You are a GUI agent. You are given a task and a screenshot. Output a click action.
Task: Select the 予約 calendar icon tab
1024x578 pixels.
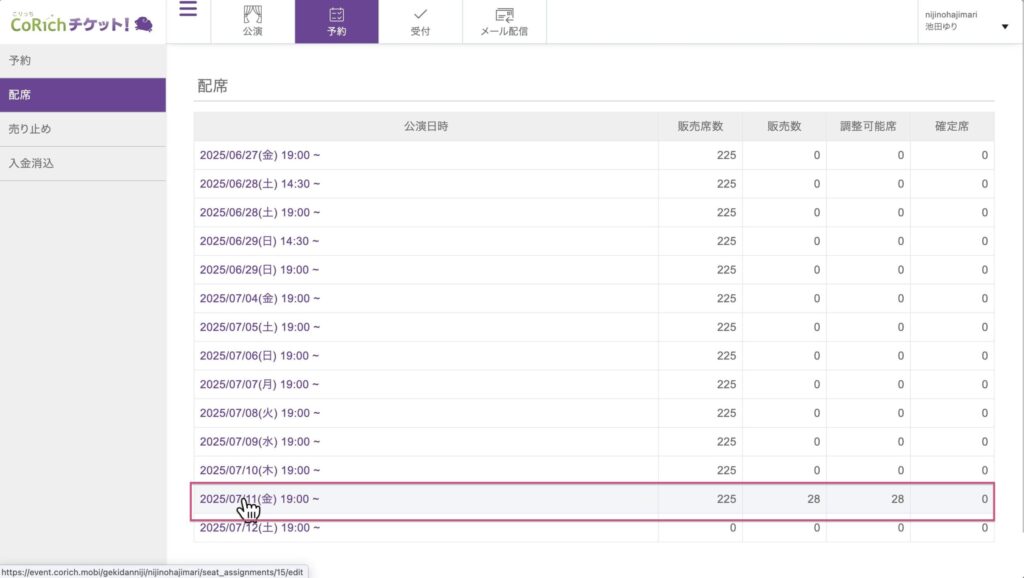click(x=336, y=15)
